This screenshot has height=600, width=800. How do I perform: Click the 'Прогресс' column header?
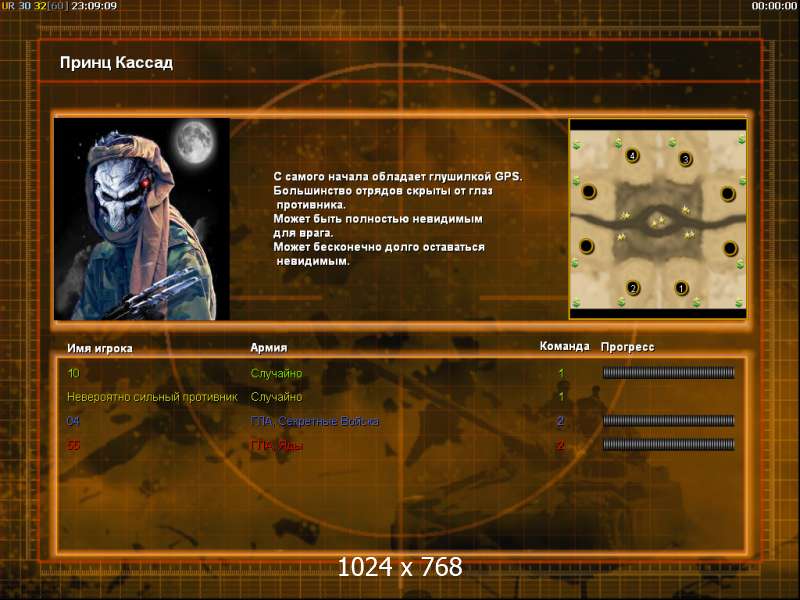[x=628, y=347]
